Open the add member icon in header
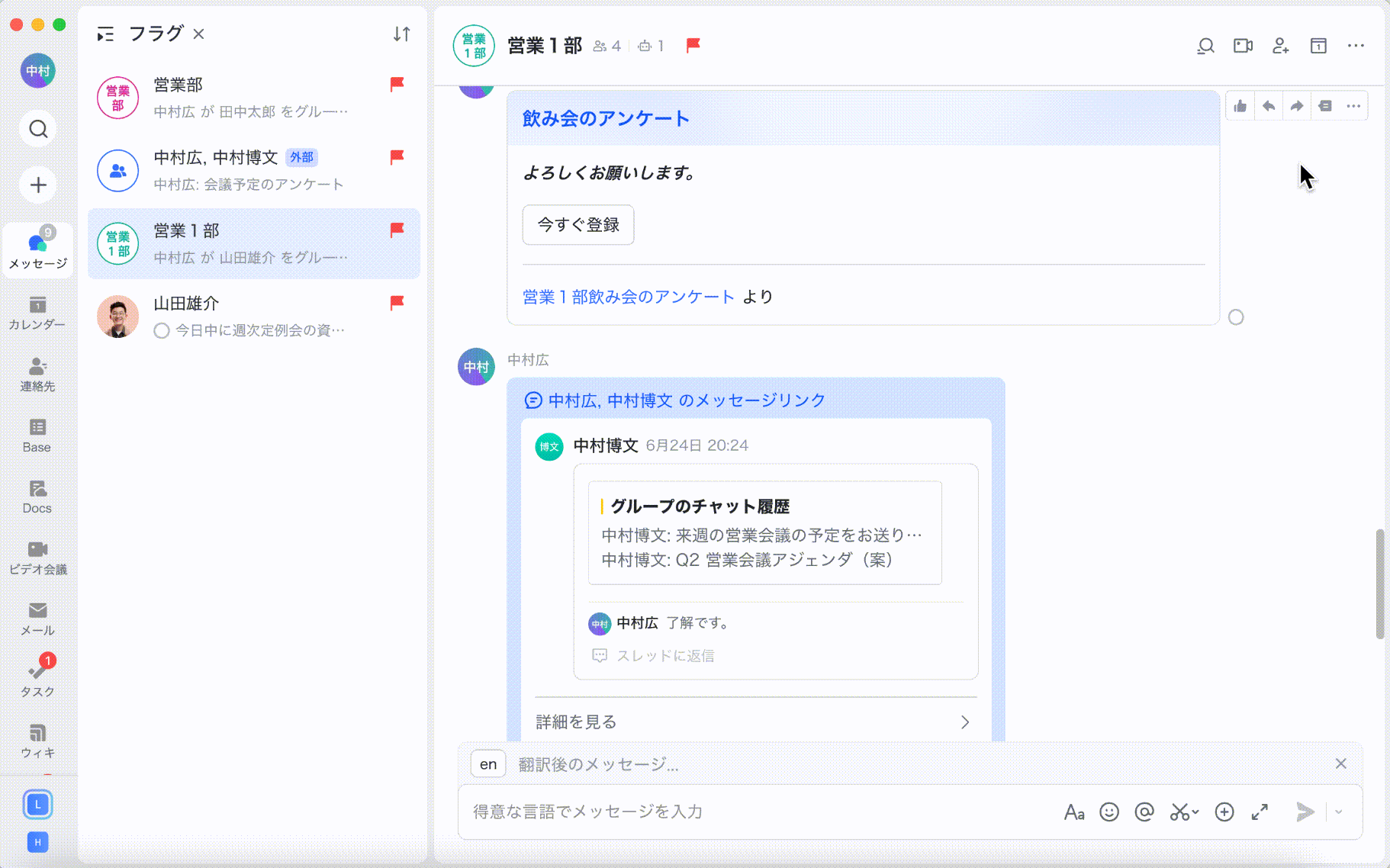 [1280, 46]
